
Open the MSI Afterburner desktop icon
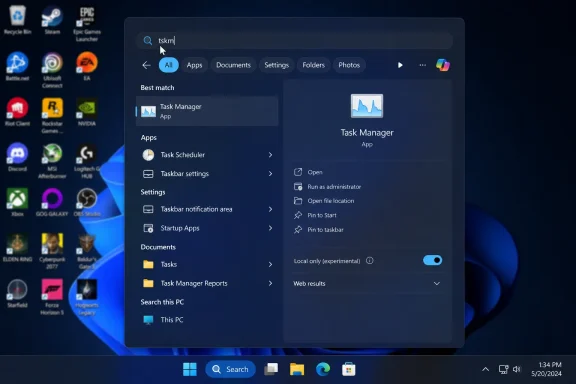pos(52,161)
